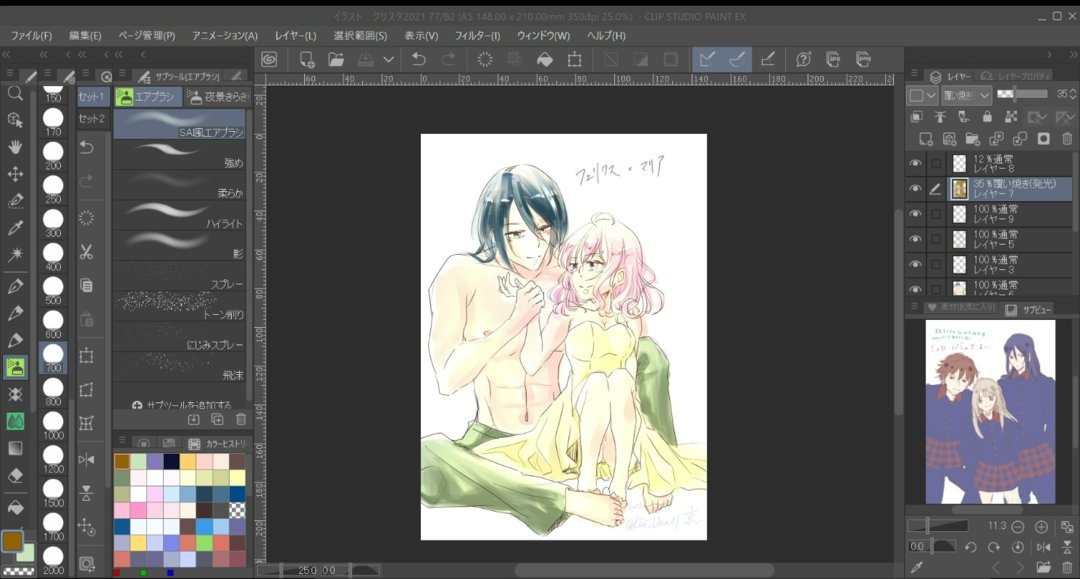Image resolution: width=1080 pixels, height=579 pixels.
Task: Delete the selected layer with the trash icon
Action: (1067, 139)
